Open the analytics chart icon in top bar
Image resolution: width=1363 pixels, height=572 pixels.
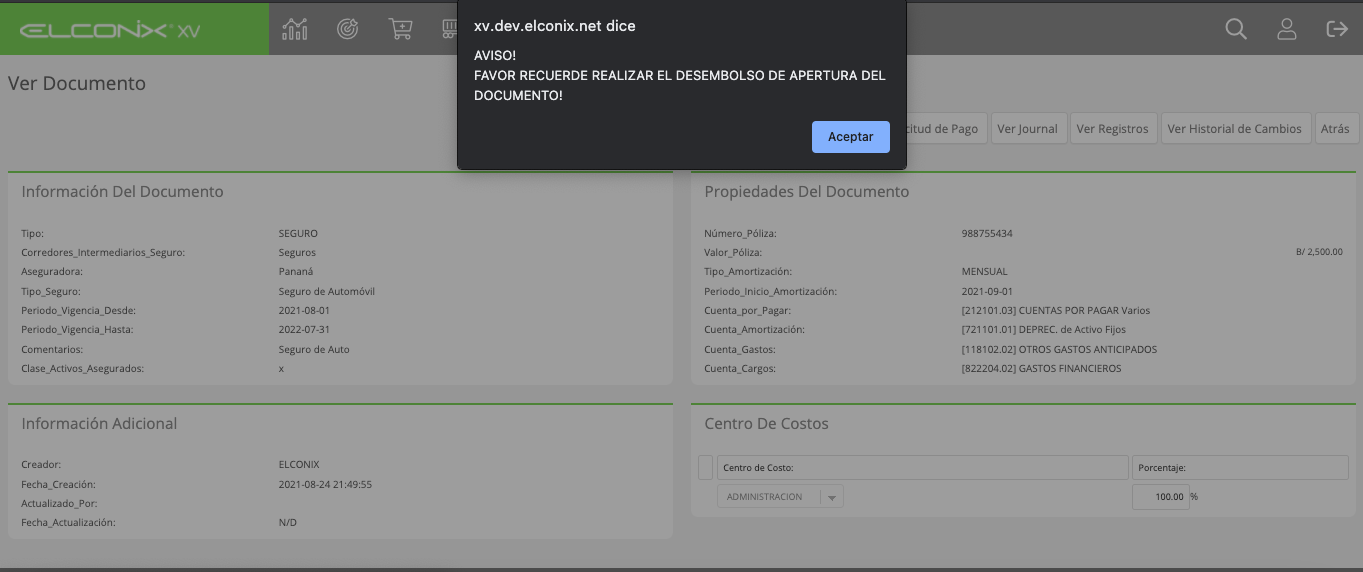click(295, 29)
